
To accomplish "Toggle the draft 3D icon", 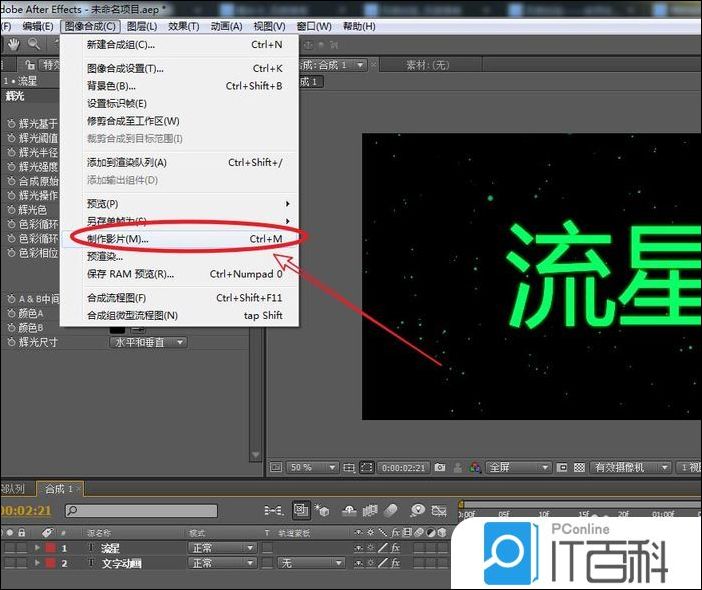I will pyautogui.click(x=322, y=510).
